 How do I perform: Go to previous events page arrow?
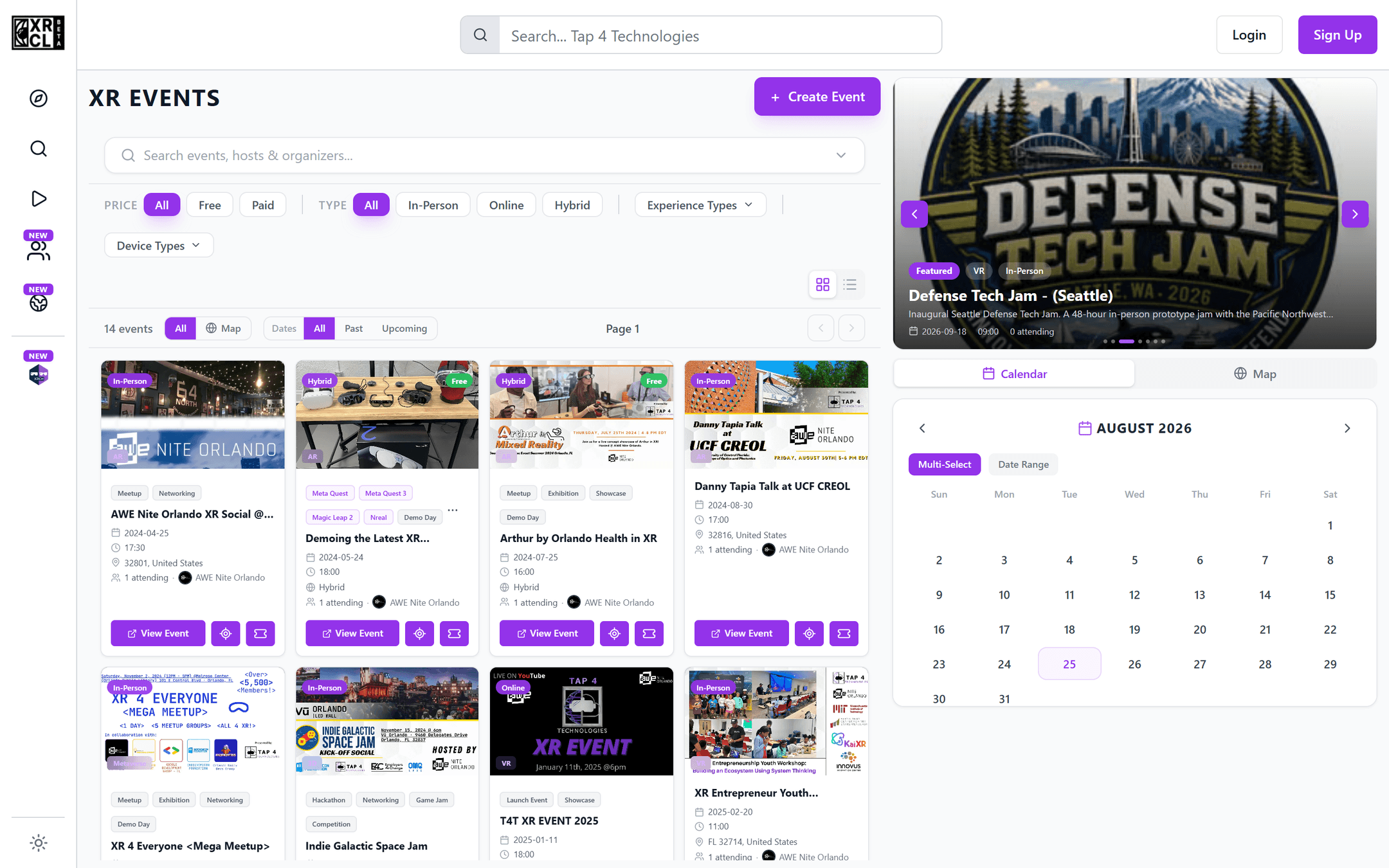pos(821,328)
